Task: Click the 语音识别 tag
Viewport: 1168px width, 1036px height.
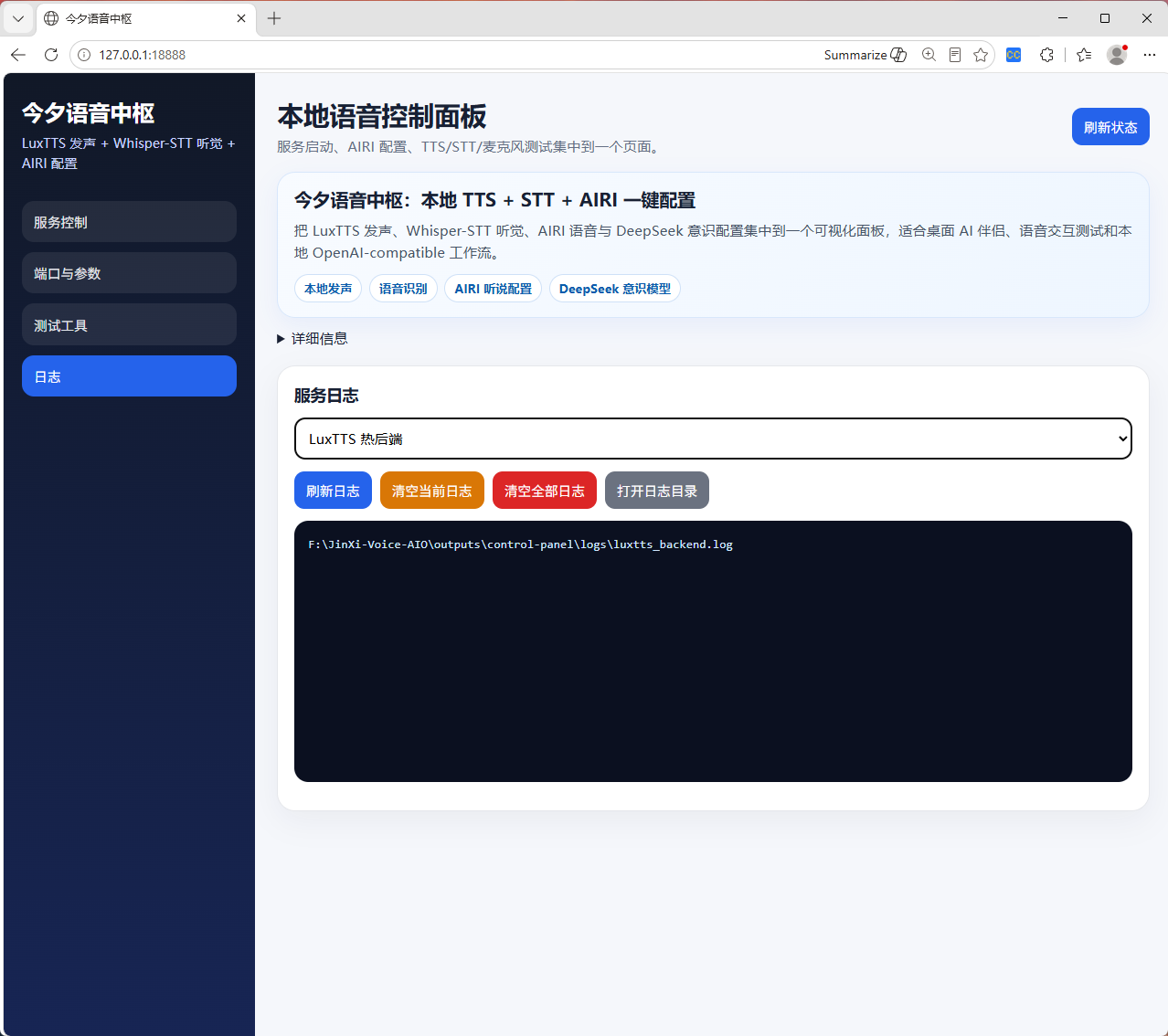Action: tap(403, 289)
